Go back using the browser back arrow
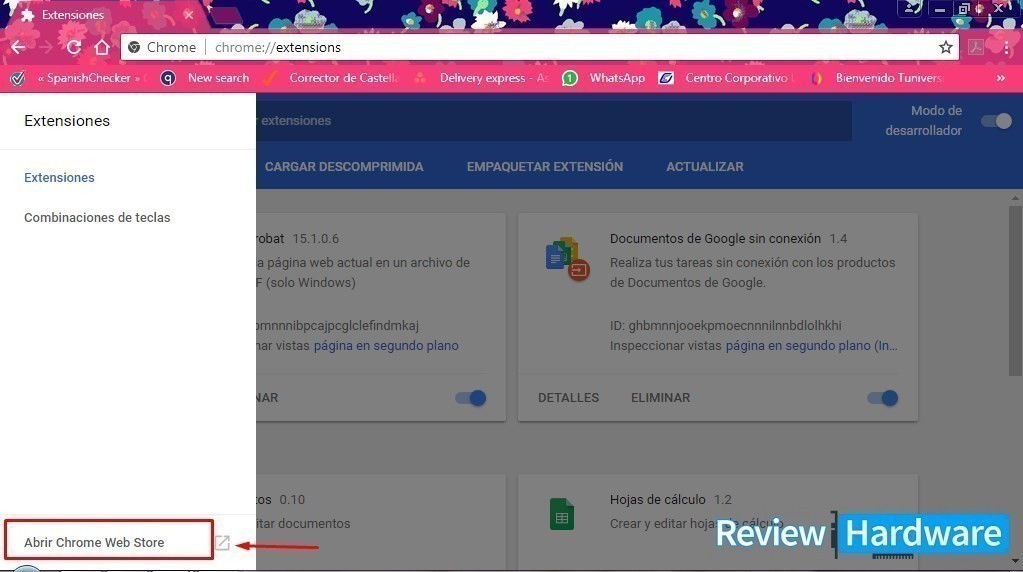The height and width of the screenshot is (572, 1023). point(18,47)
